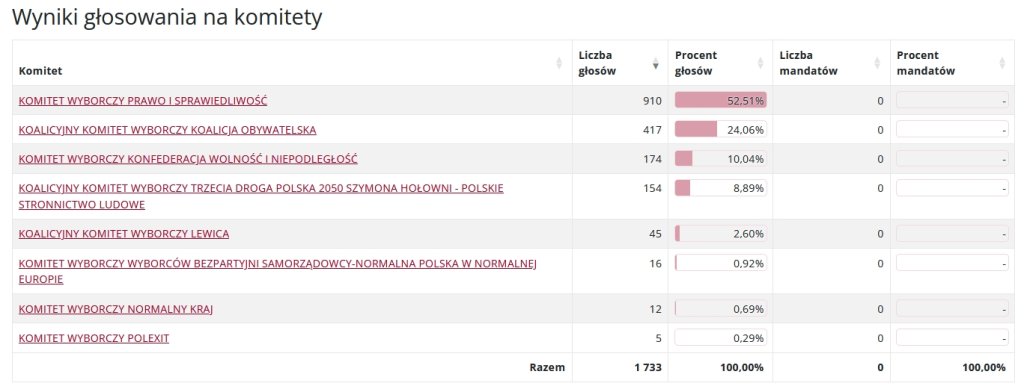Sort by Liczba głosów arrow icon
Screen dimensions: 1024x392
click(x=656, y=63)
